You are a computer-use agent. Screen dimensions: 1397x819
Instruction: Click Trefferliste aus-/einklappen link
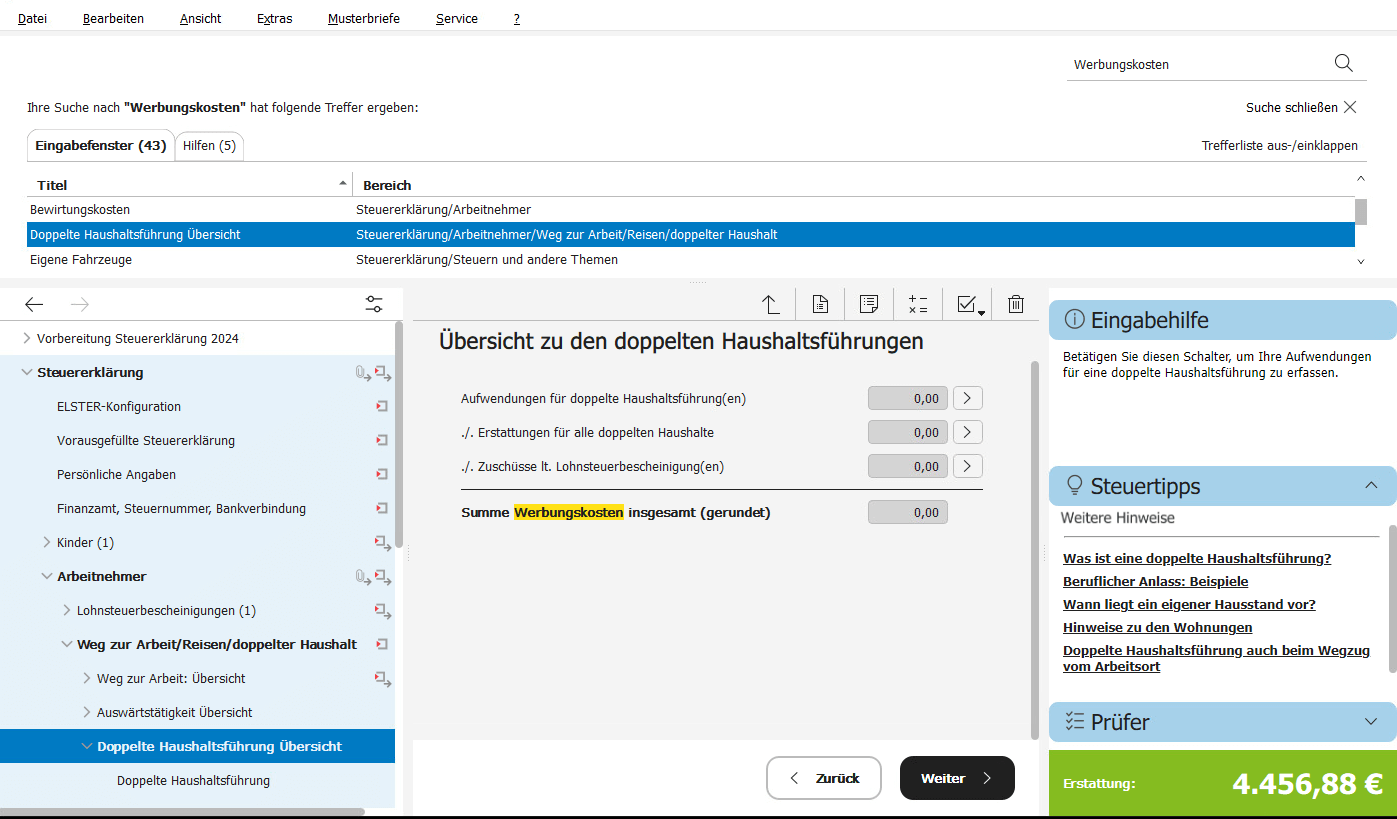click(1280, 146)
